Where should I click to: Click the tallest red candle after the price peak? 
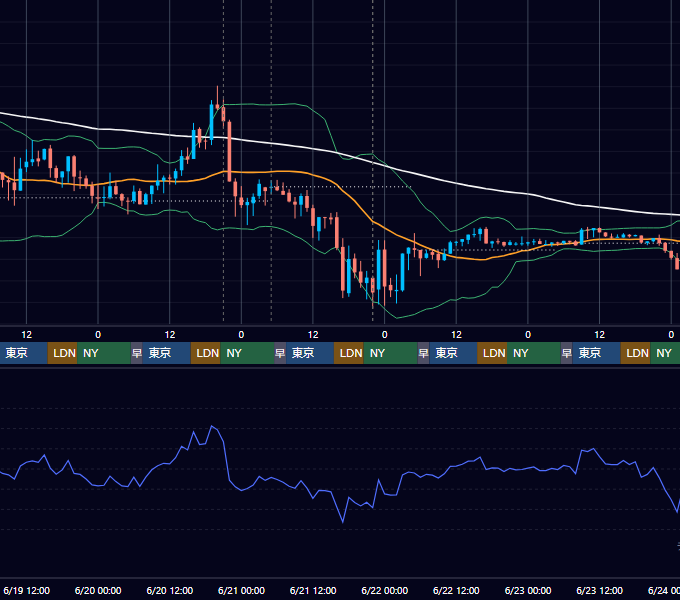(x=229, y=152)
